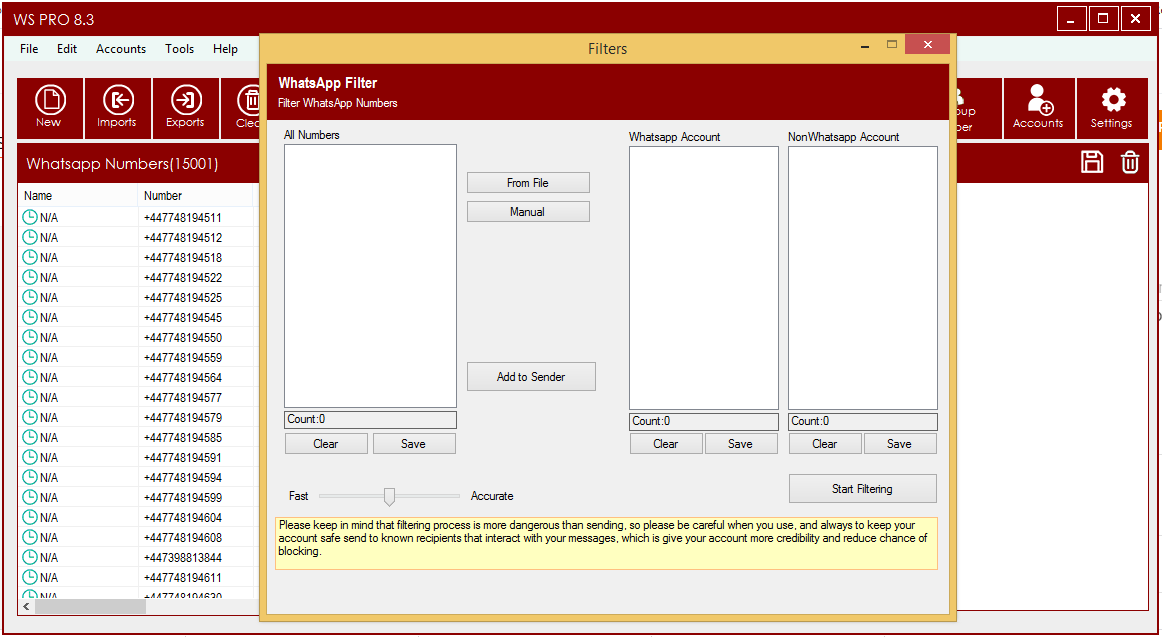Screen dimensions: 1162x637
Task: Click Start Filtering button
Action: [863, 489]
